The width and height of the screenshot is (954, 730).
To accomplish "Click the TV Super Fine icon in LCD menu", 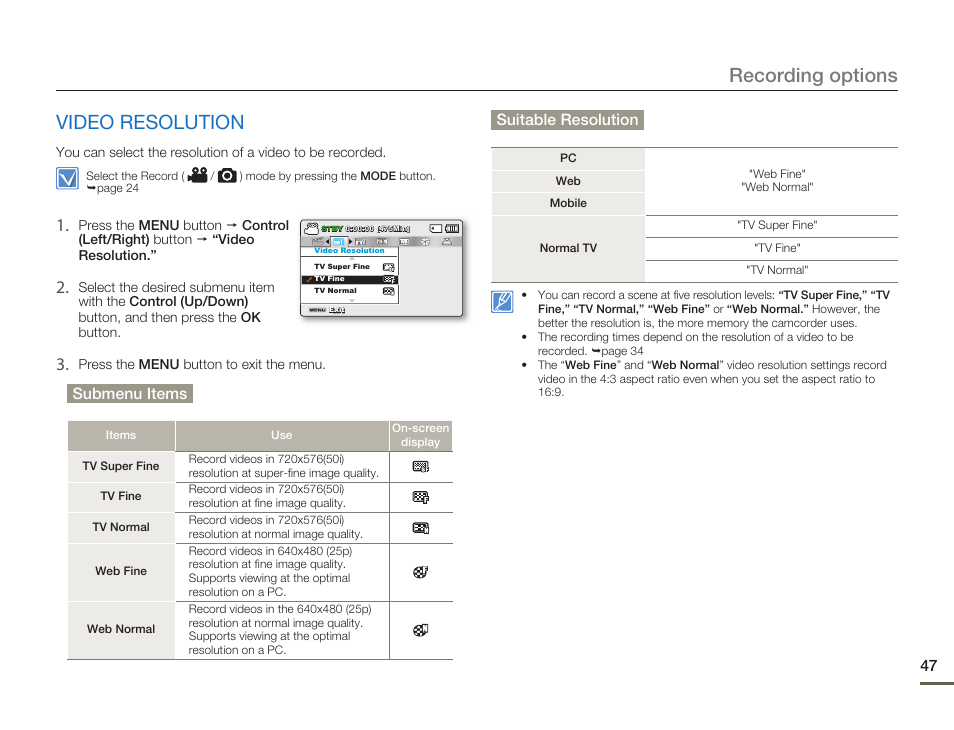I will pyautogui.click(x=388, y=267).
